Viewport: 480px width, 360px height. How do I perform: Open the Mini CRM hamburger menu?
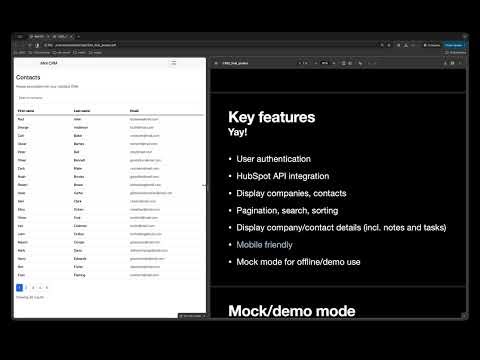coord(173,63)
